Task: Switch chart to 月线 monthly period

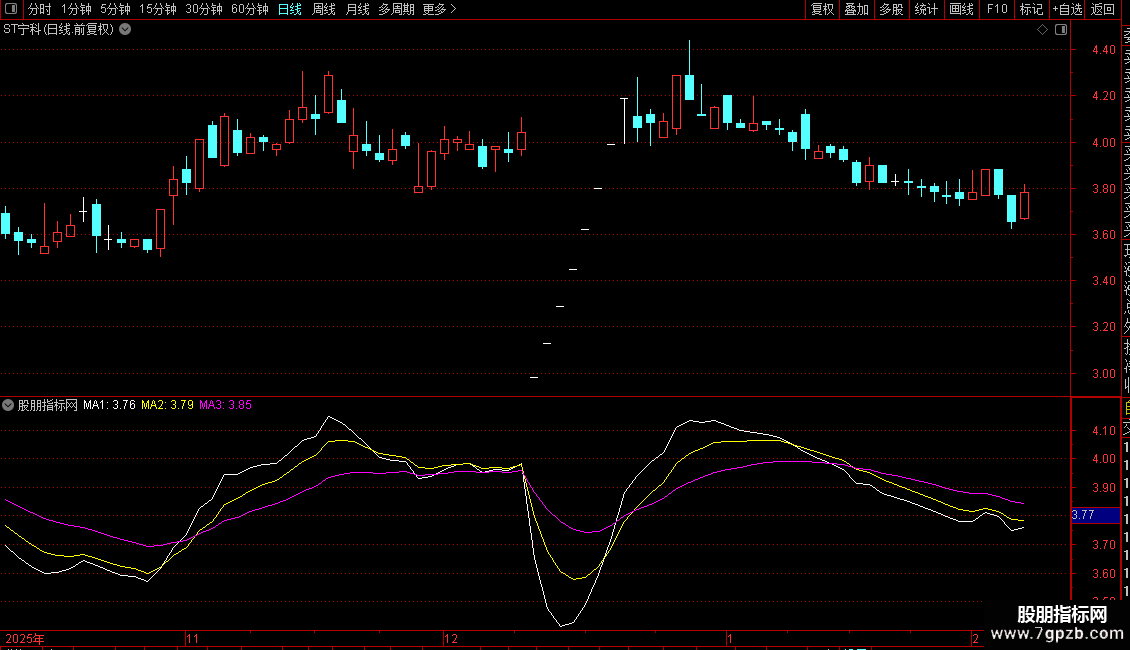Action: pos(357,9)
